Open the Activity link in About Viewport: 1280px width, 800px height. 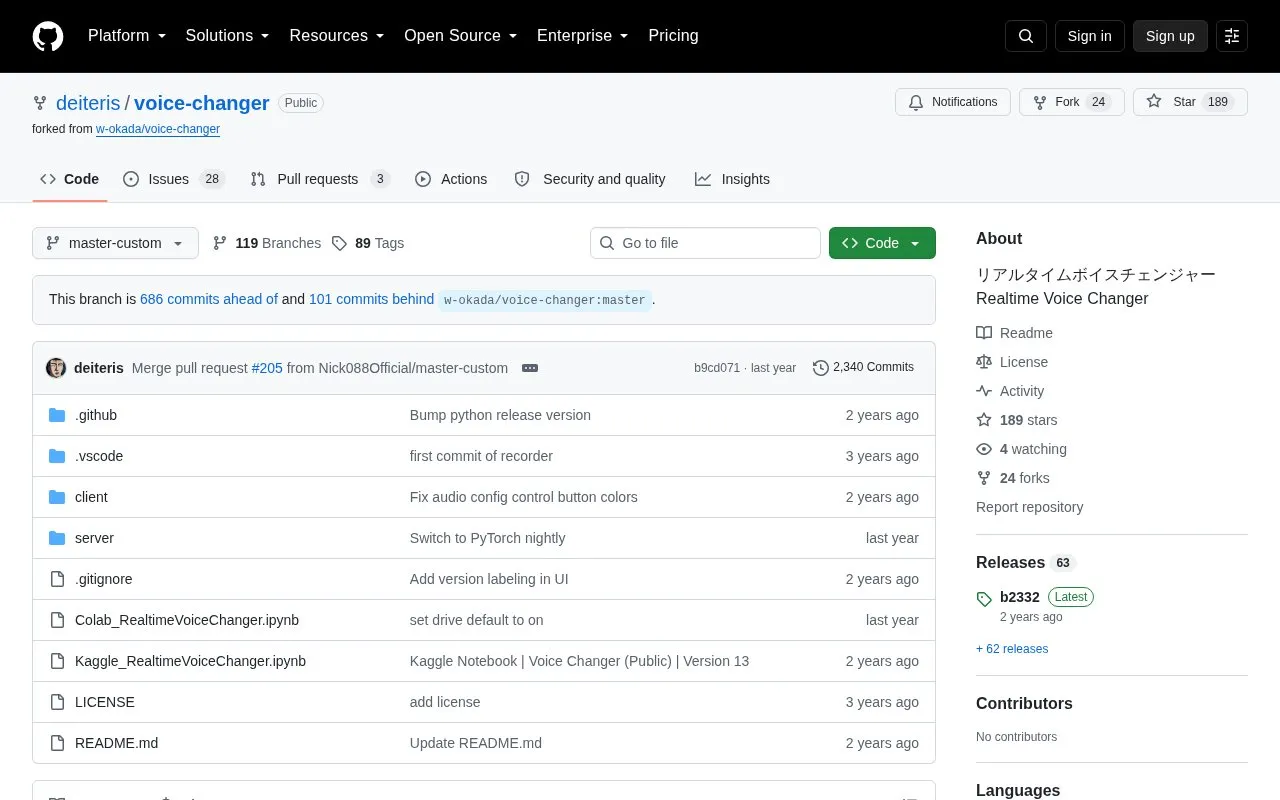coord(1010,391)
